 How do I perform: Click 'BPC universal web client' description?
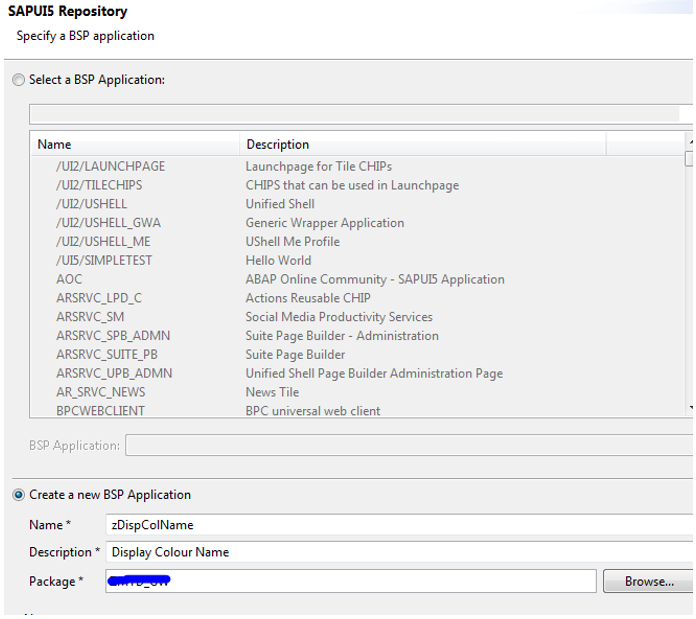(313, 411)
